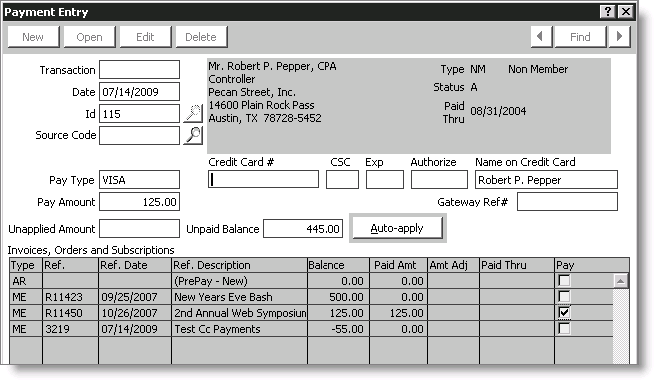Image resolution: width=655 pixels, height=381 pixels.
Task: Select cell 3219 in Ref. column
Action: coord(71,329)
